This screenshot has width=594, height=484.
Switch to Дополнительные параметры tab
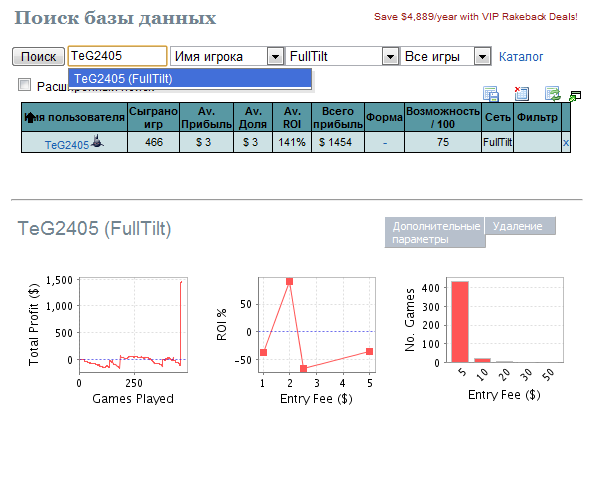click(435, 233)
